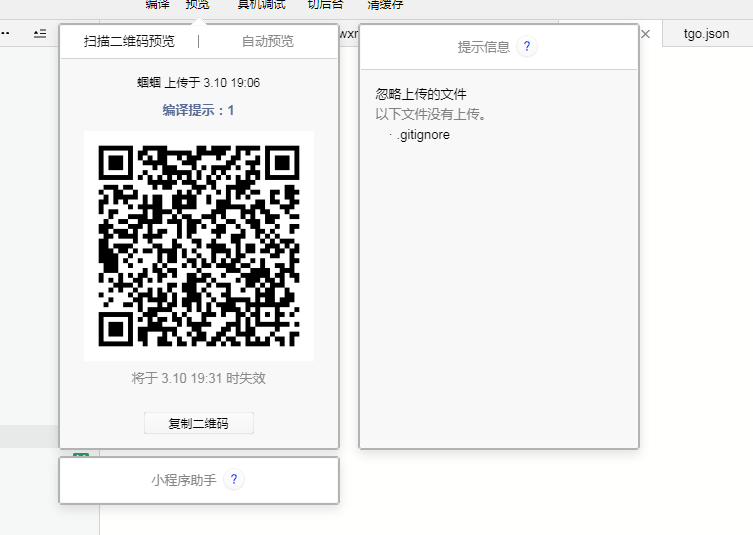The height and width of the screenshot is (535, 753).
Task: Click the 忽略上传的文件 heading
Action: coord(421,94)
